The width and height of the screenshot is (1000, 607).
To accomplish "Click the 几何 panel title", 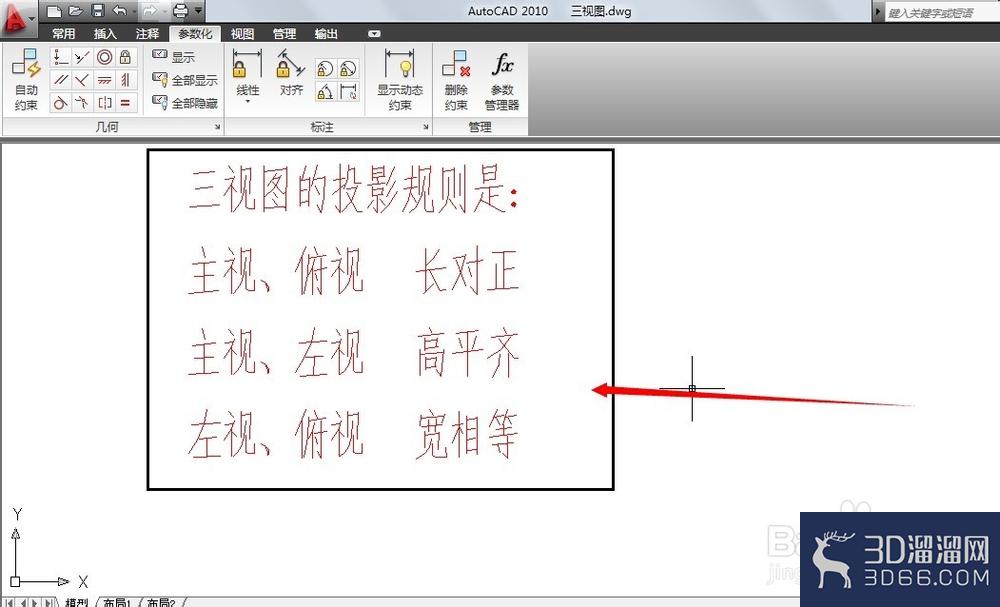I will (x=107, y=127).
